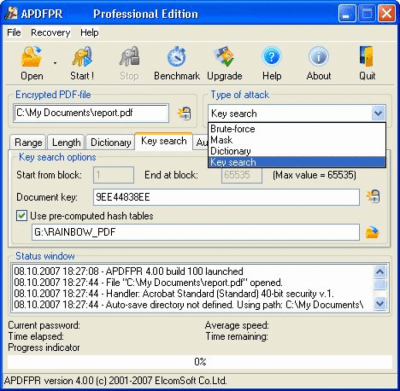Click the status line 'APDFPR 4.00 build 100 launched'
Screen dimensions: 400x391
point(129,271)
